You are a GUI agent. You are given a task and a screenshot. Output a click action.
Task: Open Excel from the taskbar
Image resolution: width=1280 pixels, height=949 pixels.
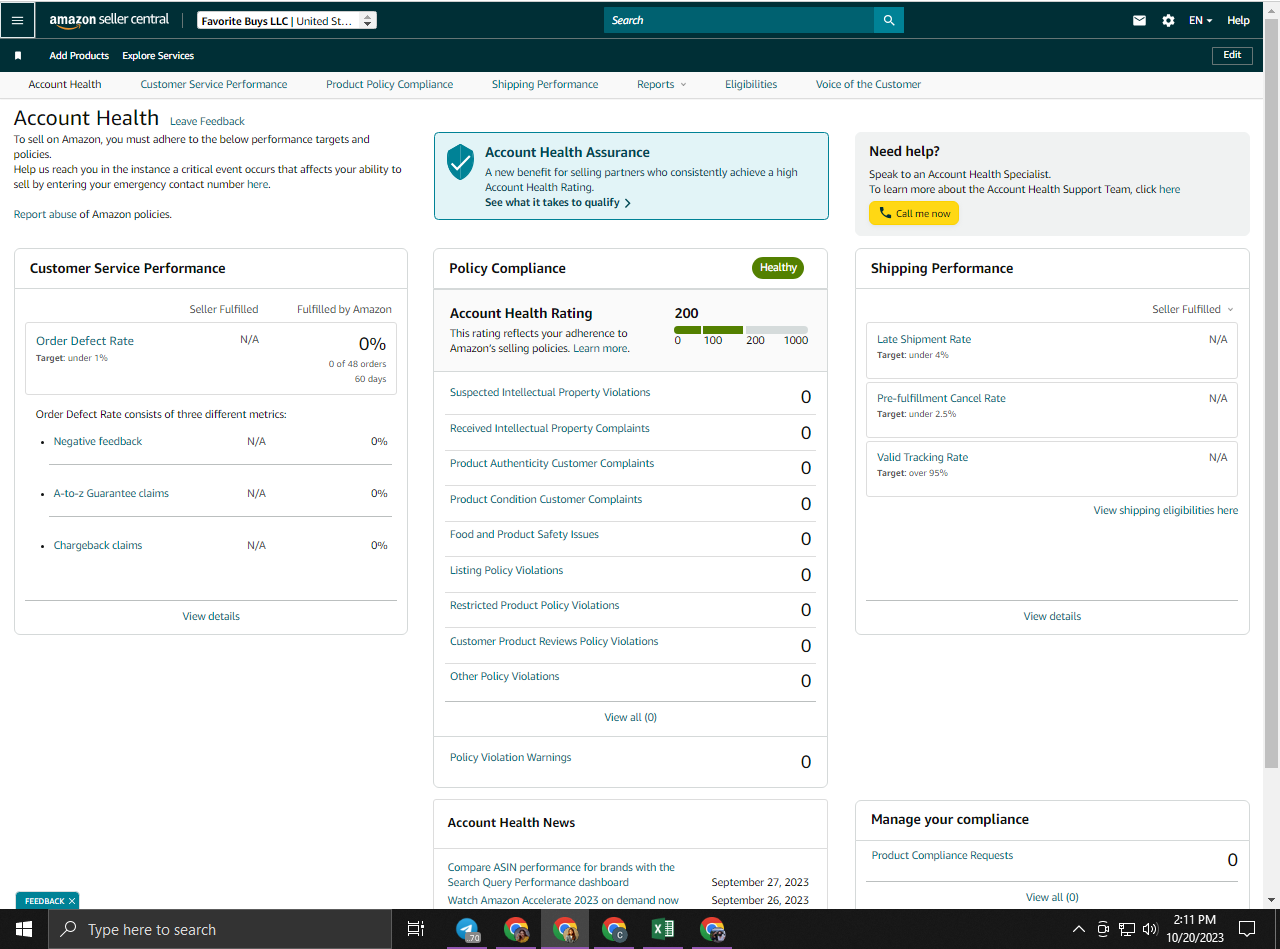click(x=663, y=929)
